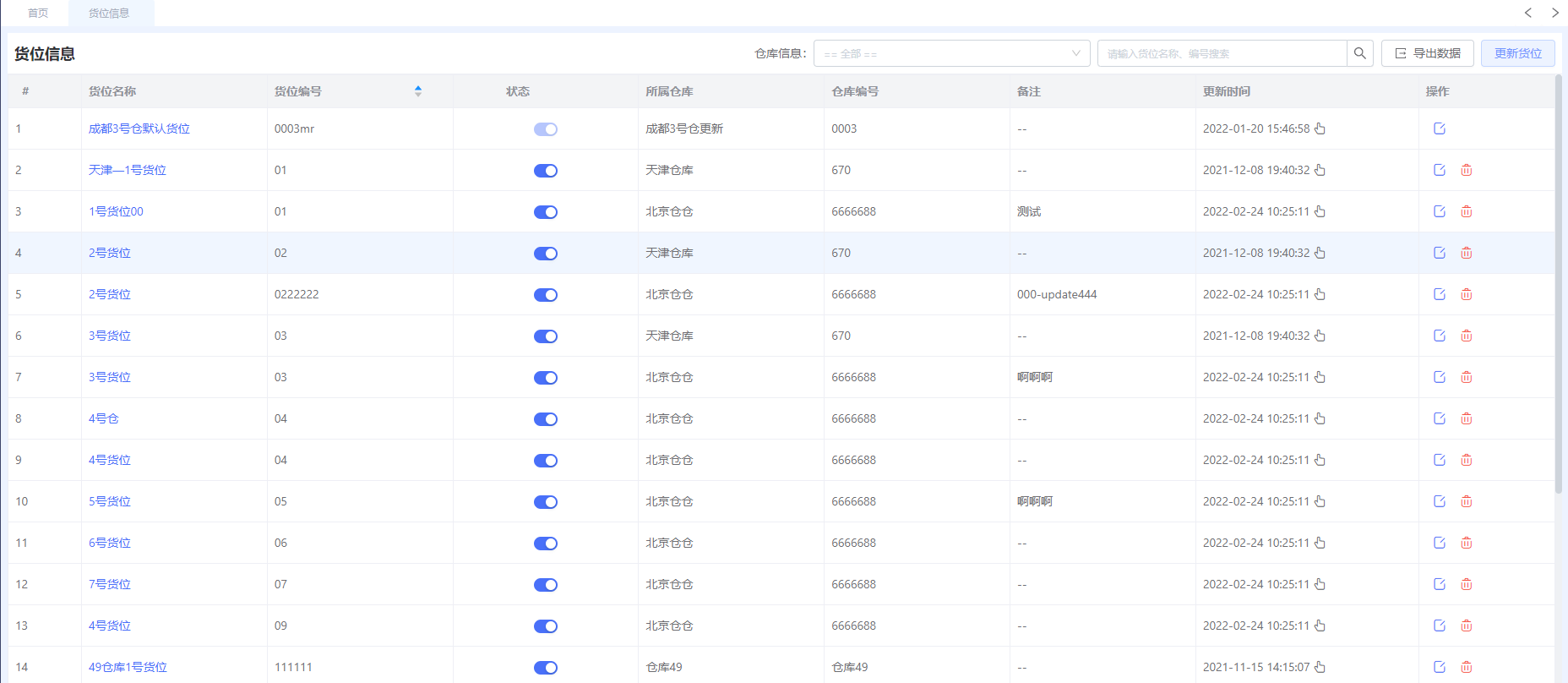Toggle status switch for 成都3号仓默认货位
The height and width of the screenshot is (683, 1568).
tap(546, 129)
